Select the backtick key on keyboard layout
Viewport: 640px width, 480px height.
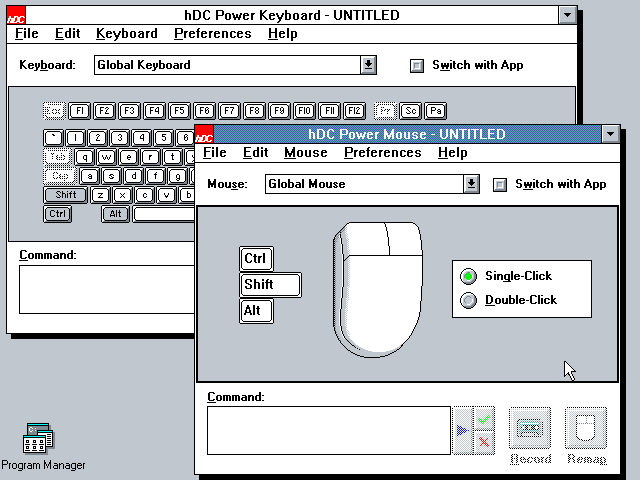pos(53,138)
